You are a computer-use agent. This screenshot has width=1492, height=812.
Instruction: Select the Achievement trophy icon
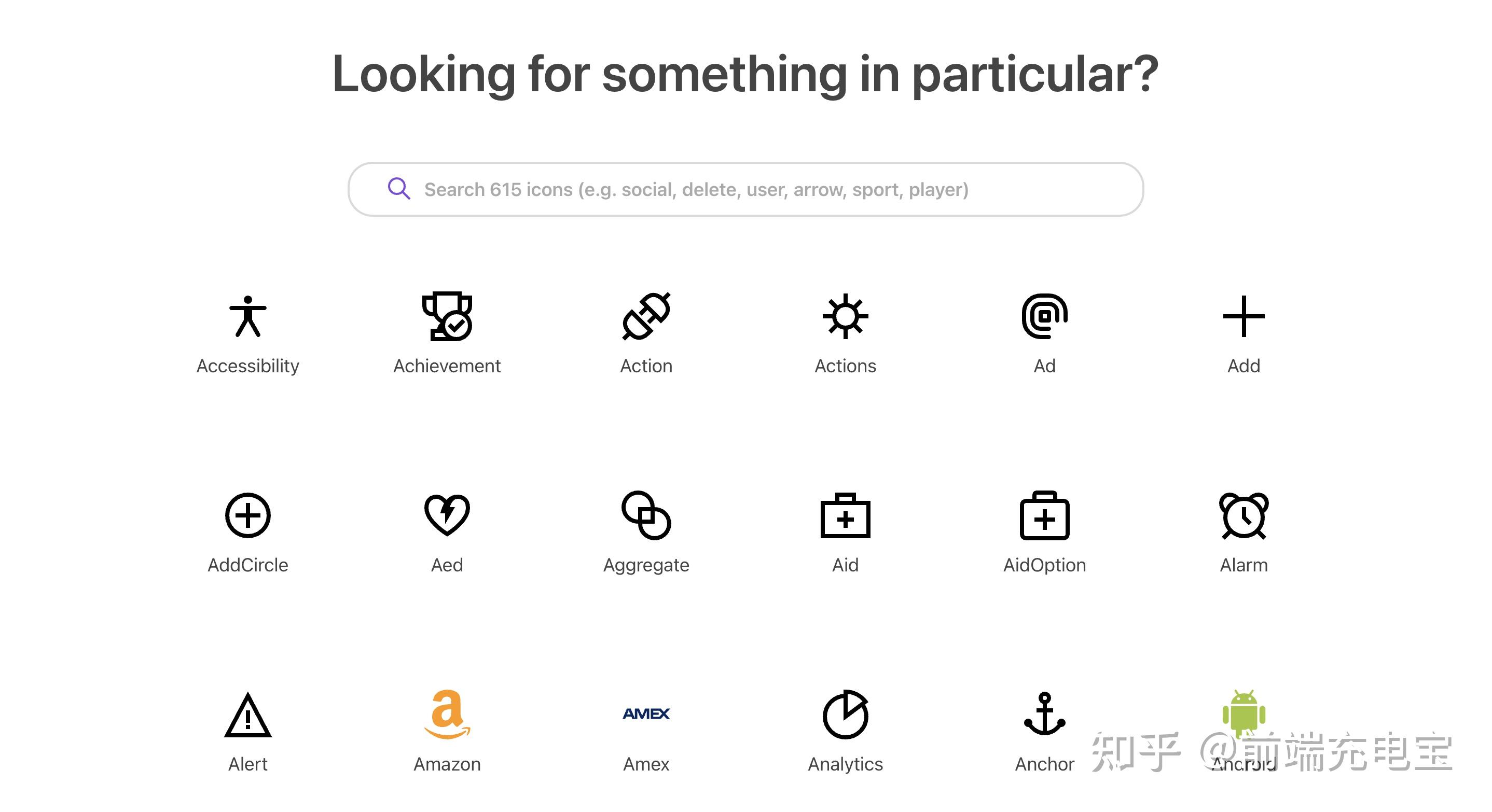tap(447, 316)
